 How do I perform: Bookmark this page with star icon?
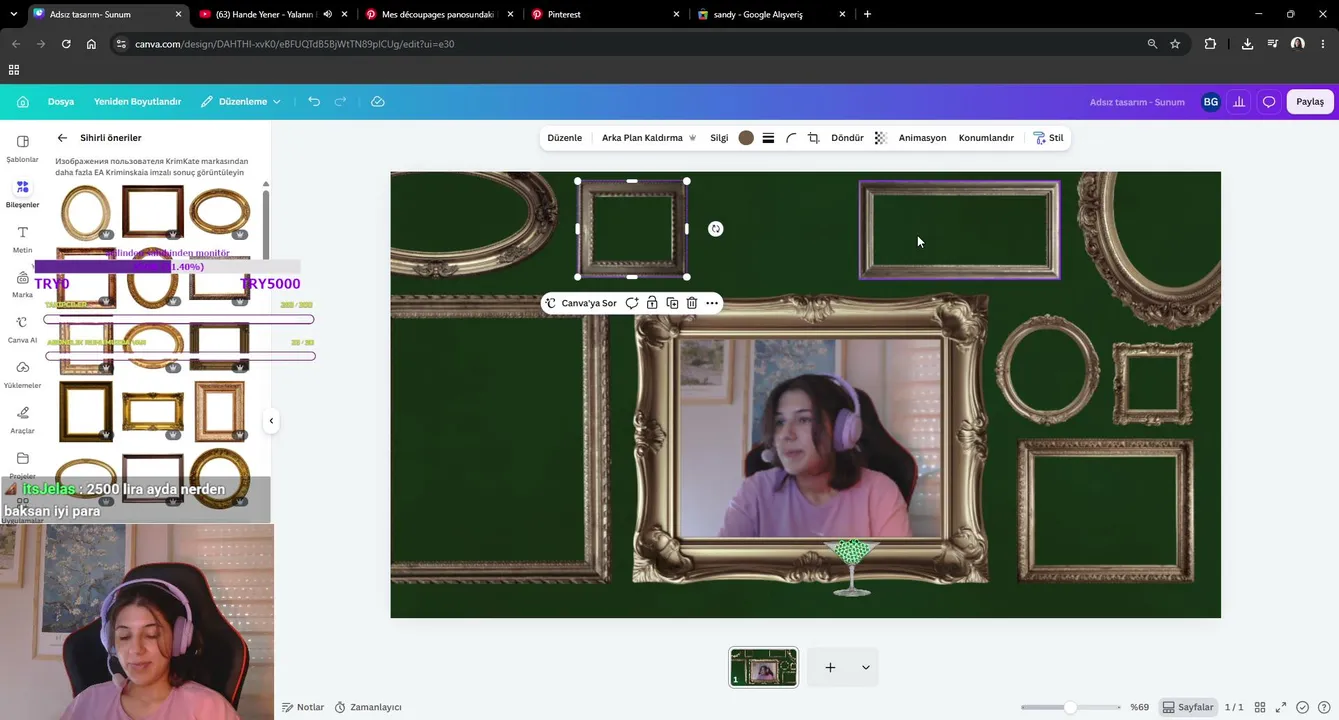pyautogui.click(x=1175, y=44)
